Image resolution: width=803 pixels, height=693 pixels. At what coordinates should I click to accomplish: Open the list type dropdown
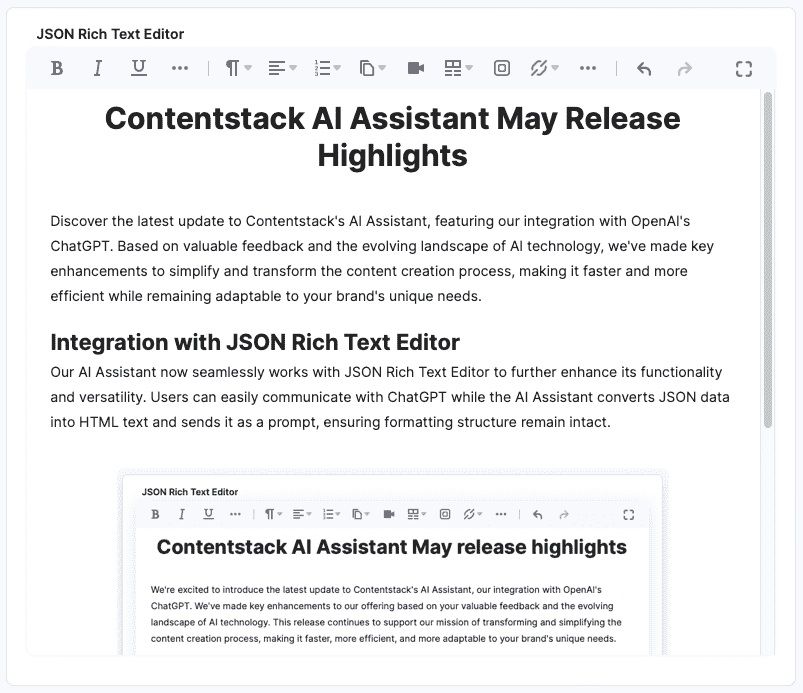327,68
